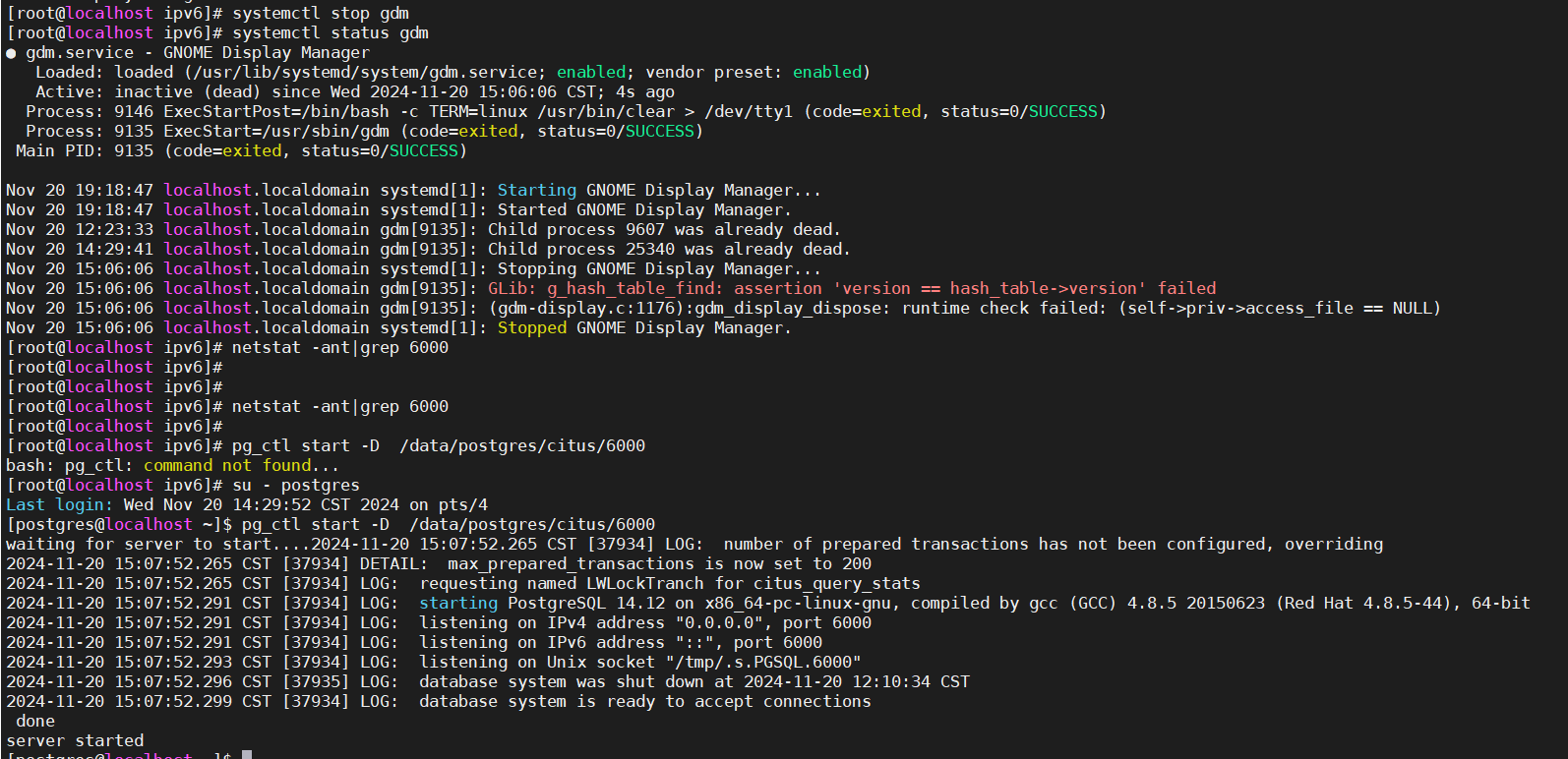Click the "max_prepared_transactions" DETAIL message

tap(659, 564)
